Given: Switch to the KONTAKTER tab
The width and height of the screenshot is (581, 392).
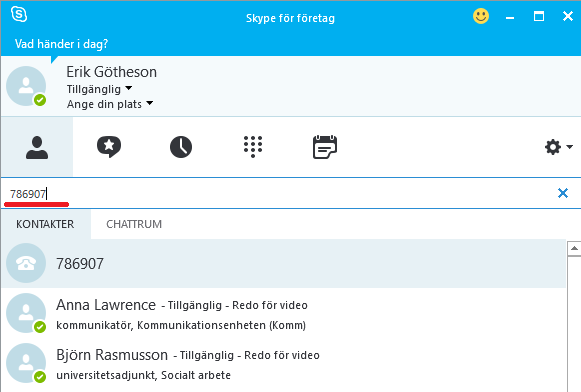Looking at the screenshot, I should click(x=45, y=224).
